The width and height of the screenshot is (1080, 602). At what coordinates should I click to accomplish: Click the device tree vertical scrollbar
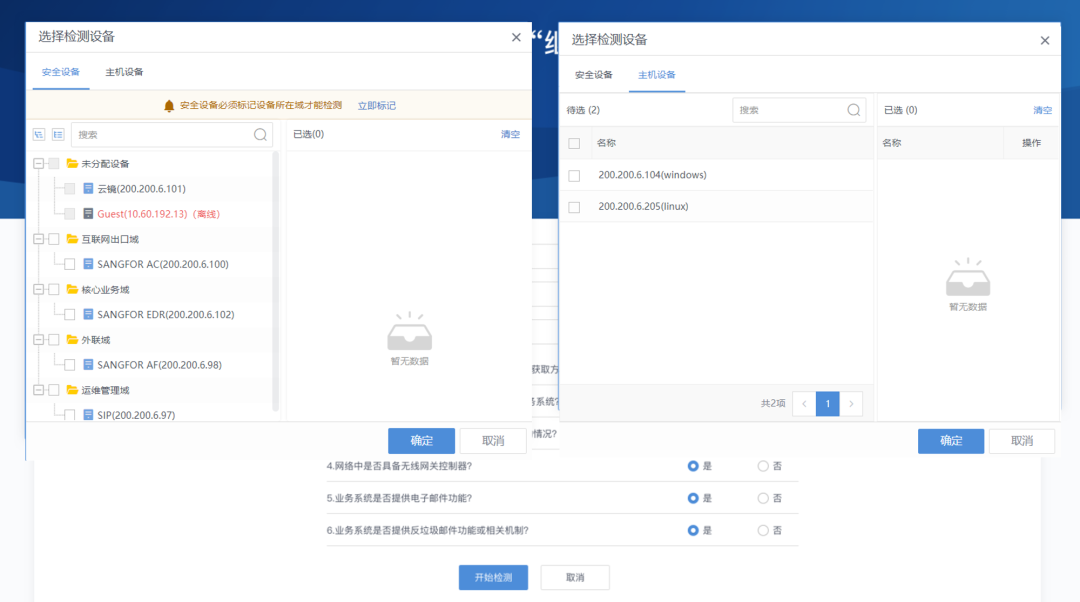pyautogui.click(x=276, y=281)
